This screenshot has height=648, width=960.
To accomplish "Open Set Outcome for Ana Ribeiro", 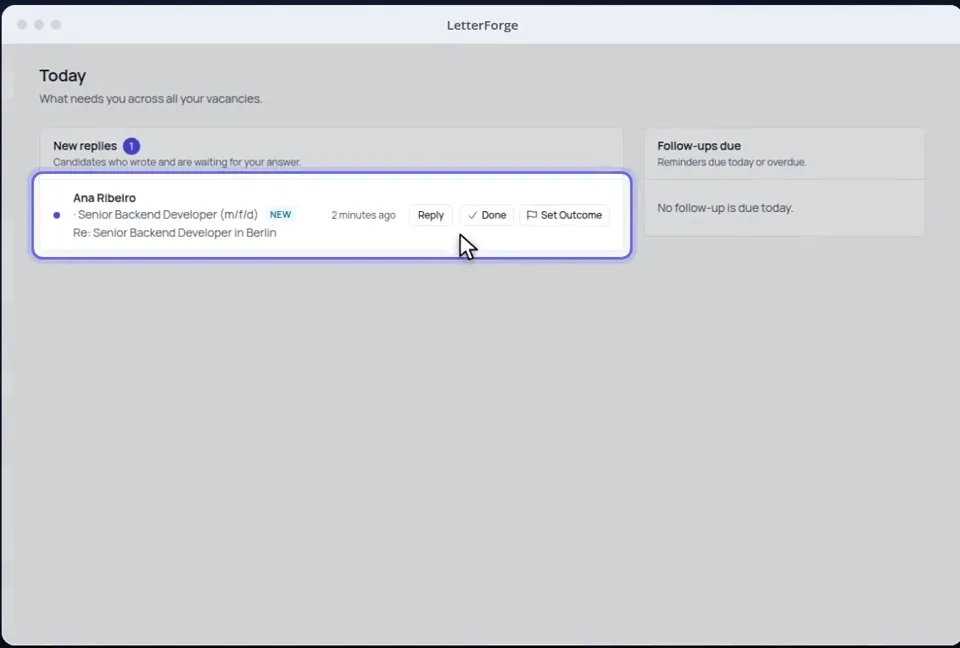I will point(564,215).
